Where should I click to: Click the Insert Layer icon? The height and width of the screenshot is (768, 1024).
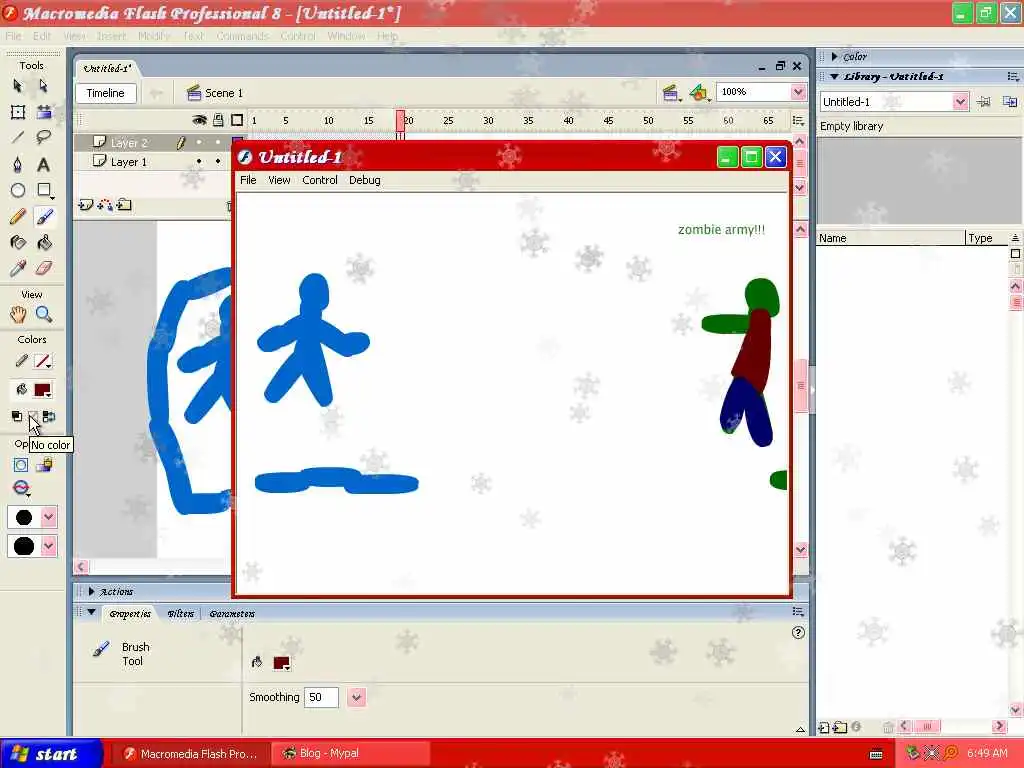86,205
